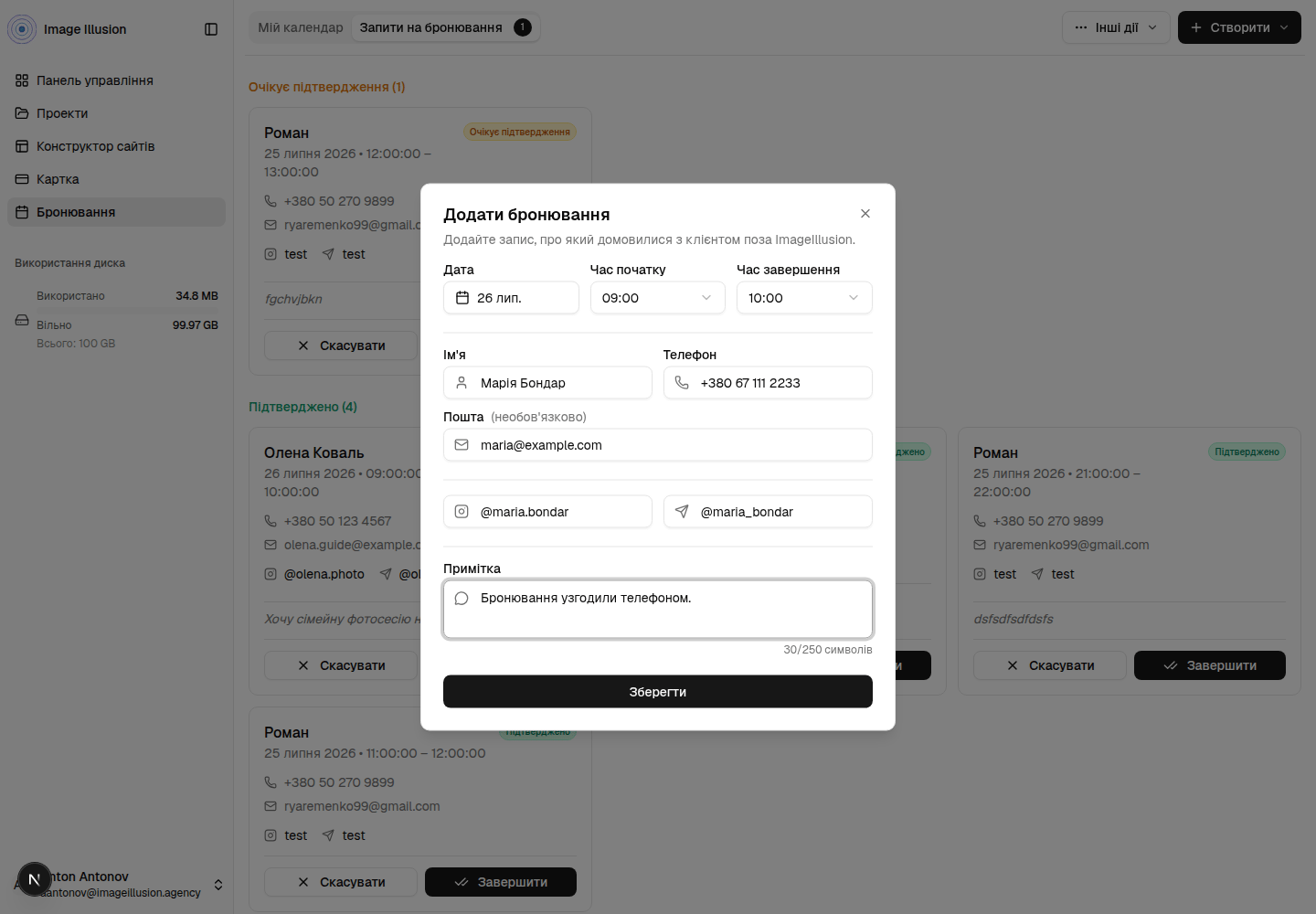Expand Час завершення dropdown 10:00

(x=804, y=298)
